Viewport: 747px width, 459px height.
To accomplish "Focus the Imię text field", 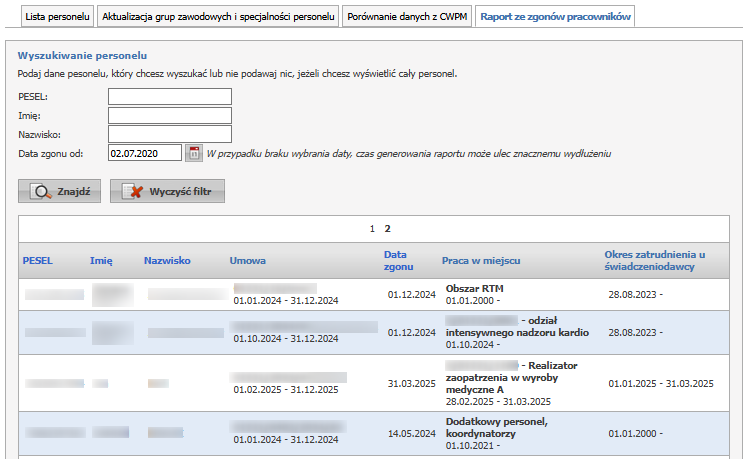I will point(170,115).
